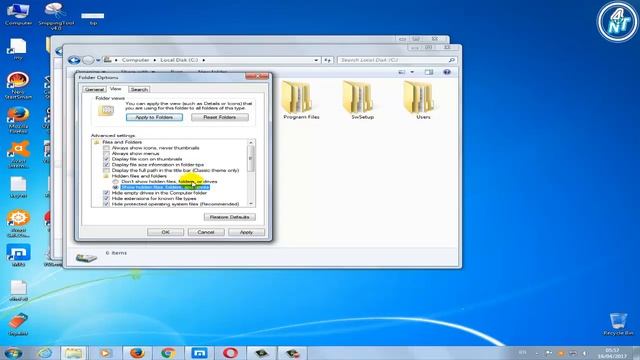Open Google Chrome from the taskbar
Image resolution: width=640 pixels, height=360 pixels.
168,353
